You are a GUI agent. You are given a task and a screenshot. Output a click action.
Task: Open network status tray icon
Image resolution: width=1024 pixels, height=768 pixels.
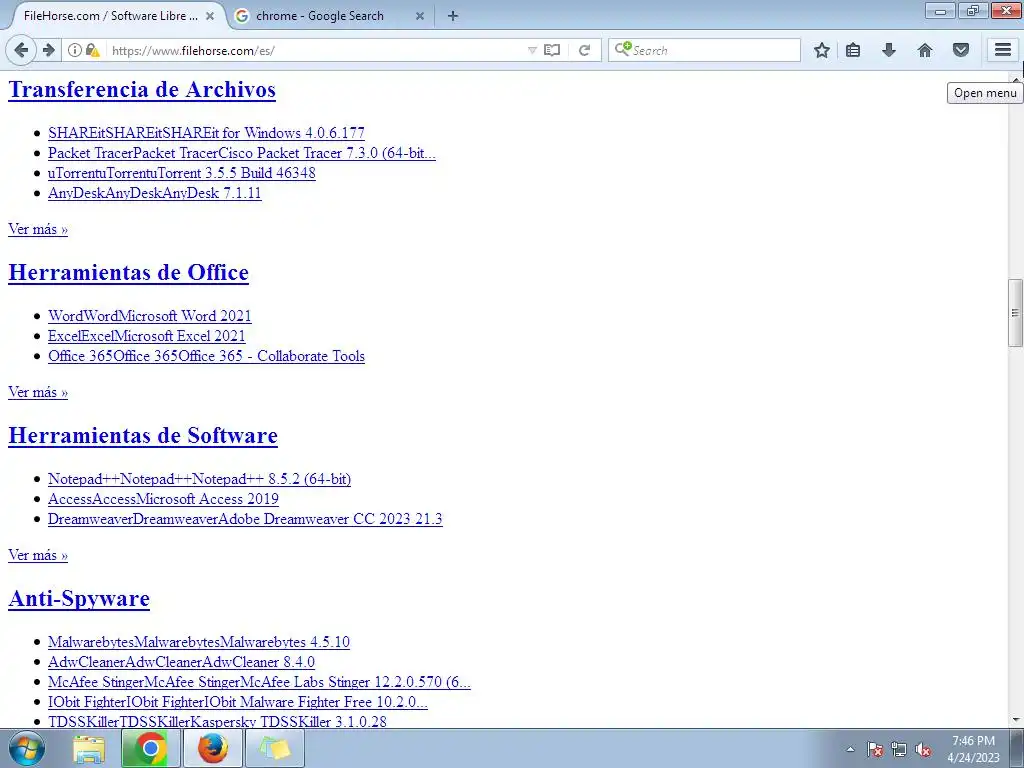pos(899,749)
